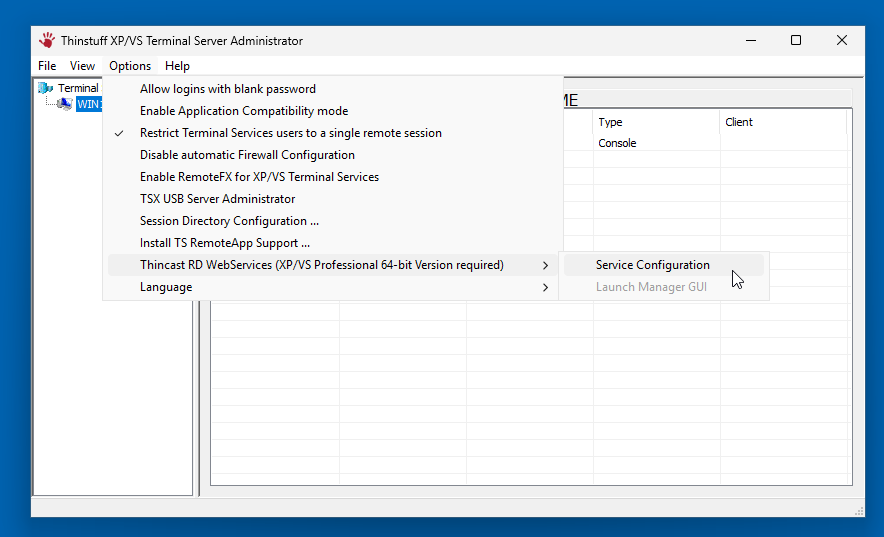
Task: Select the highlighted WIN tree node
Action: 89,104
